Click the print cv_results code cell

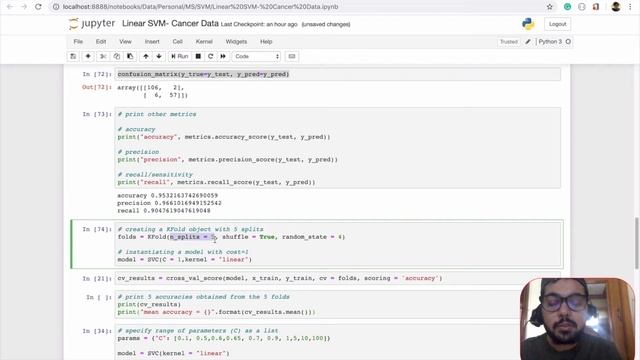(x=338, y=304)
